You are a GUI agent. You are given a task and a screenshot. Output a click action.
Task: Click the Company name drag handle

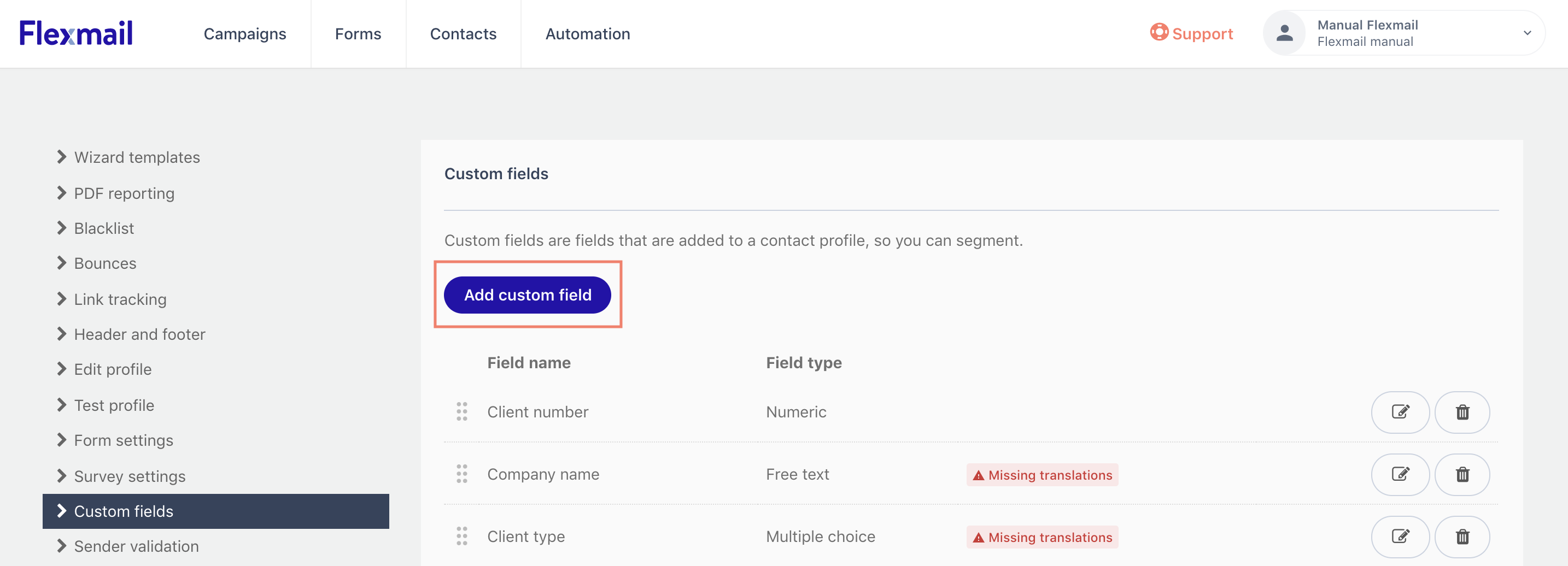pos(462,474)
